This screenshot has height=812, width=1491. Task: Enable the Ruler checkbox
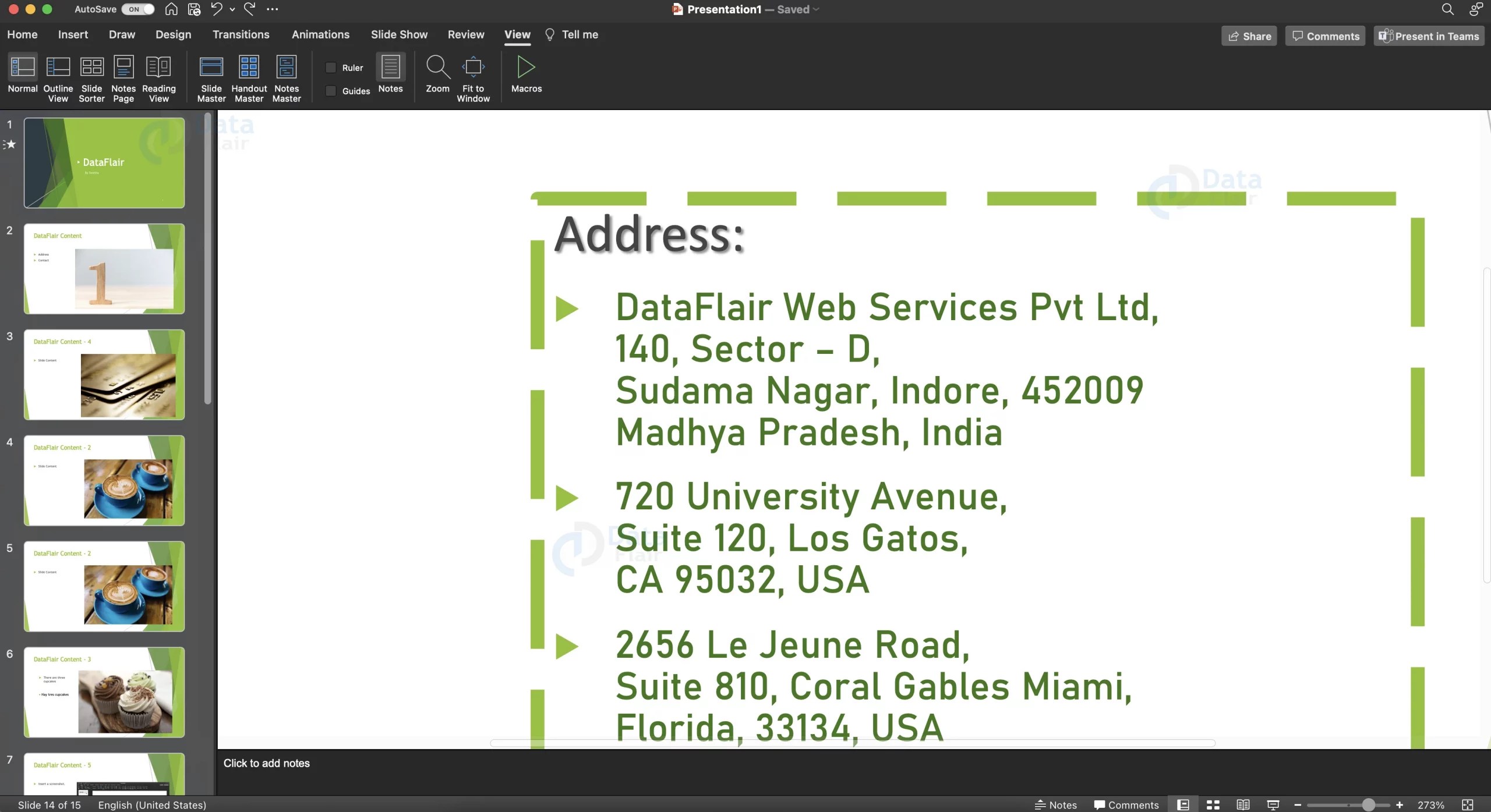330,67
